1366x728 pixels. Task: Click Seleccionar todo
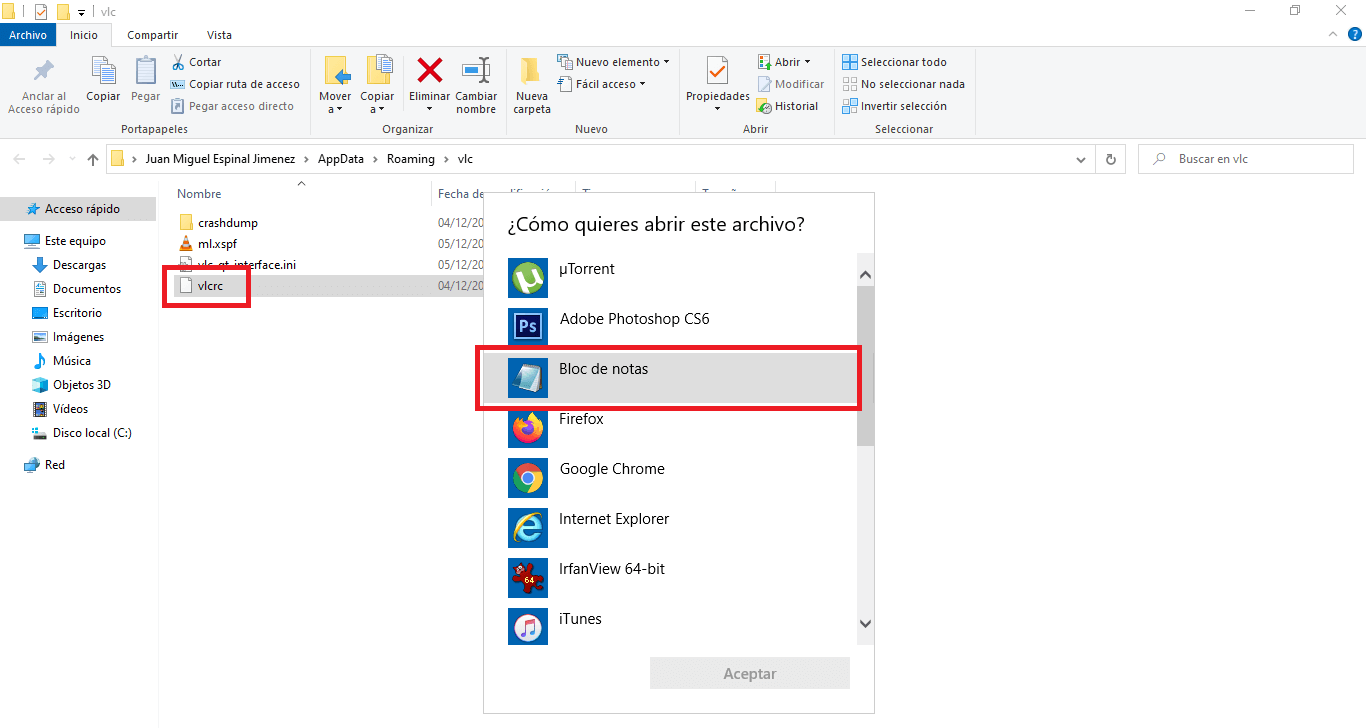tap(894, 62)
